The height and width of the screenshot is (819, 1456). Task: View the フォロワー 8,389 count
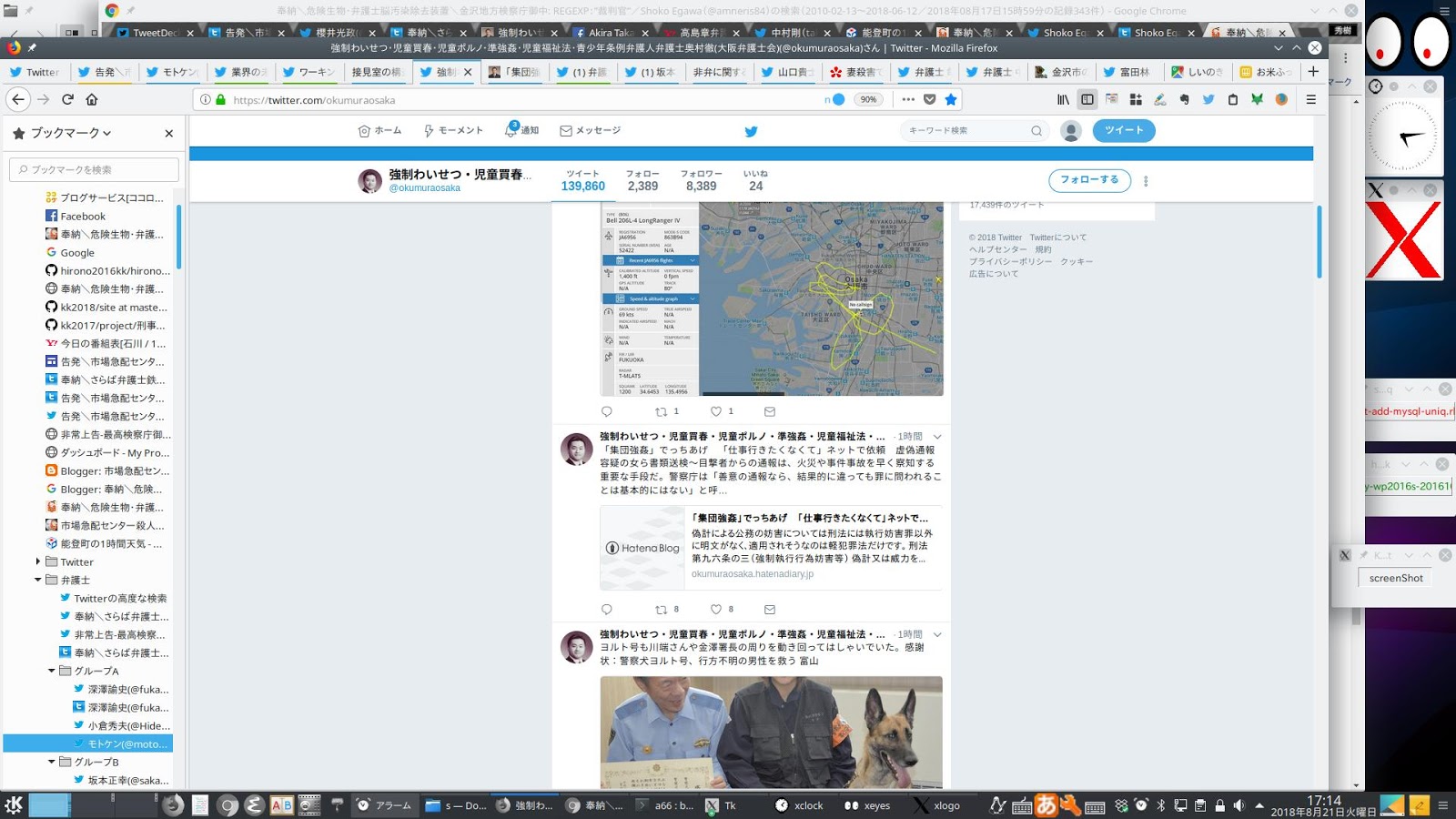[x=701, y=180]
